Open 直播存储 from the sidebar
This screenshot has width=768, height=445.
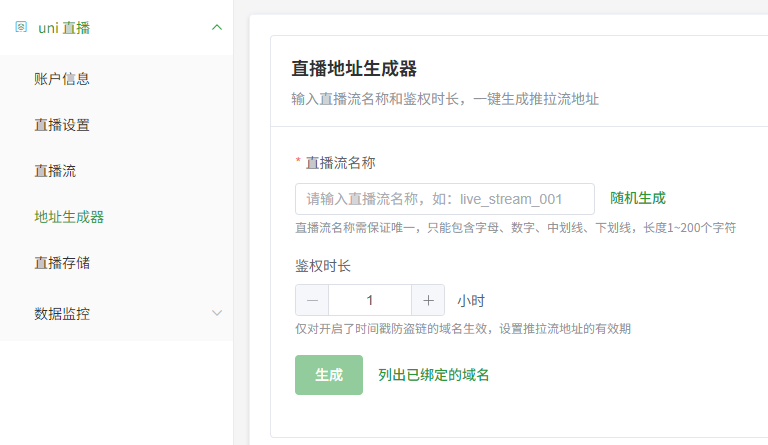[62, 263]
